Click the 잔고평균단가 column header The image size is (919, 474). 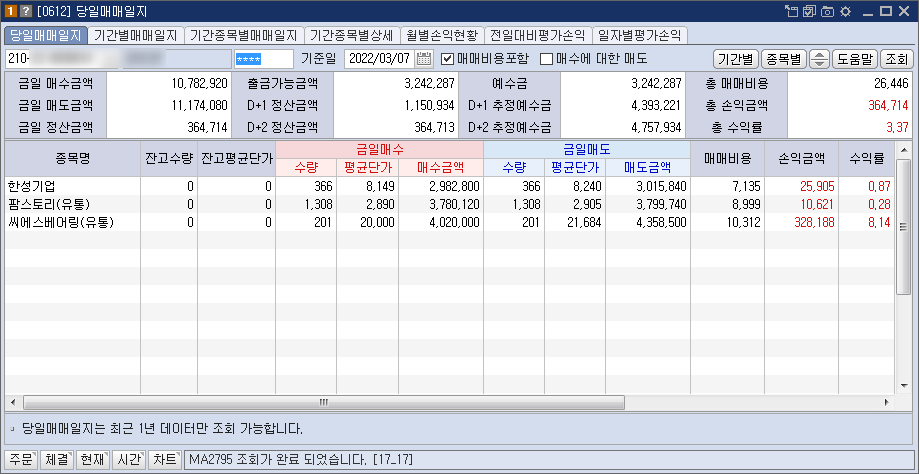point(236,158)
